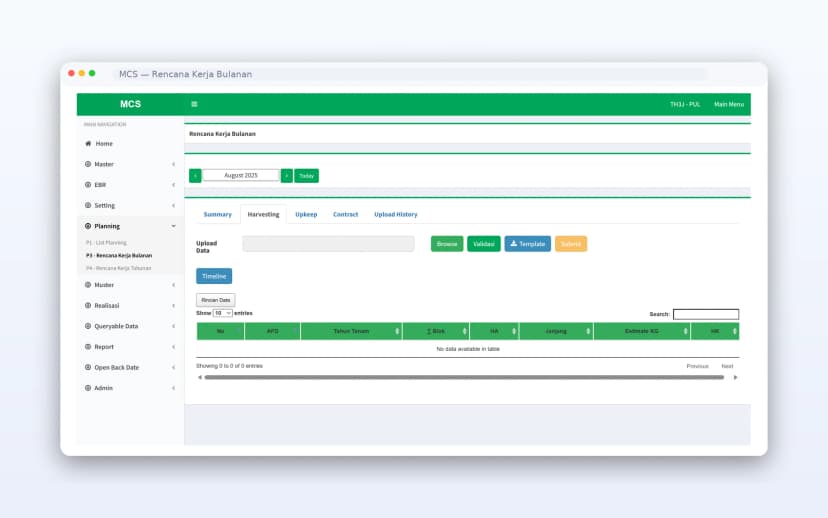Open the Upload History tab
The width and height of the screenshot is (828, 518).
[395, 214]
